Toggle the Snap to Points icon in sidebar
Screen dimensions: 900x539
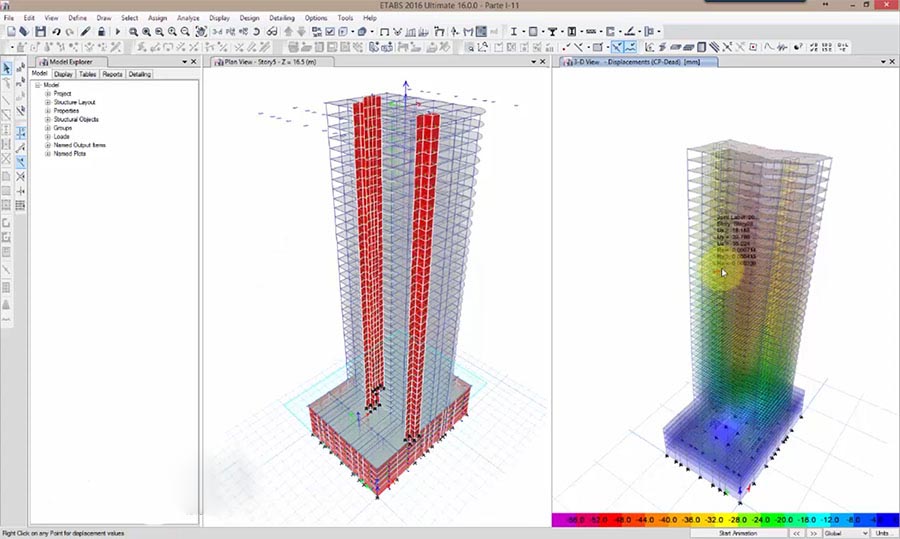coord(21,133)
